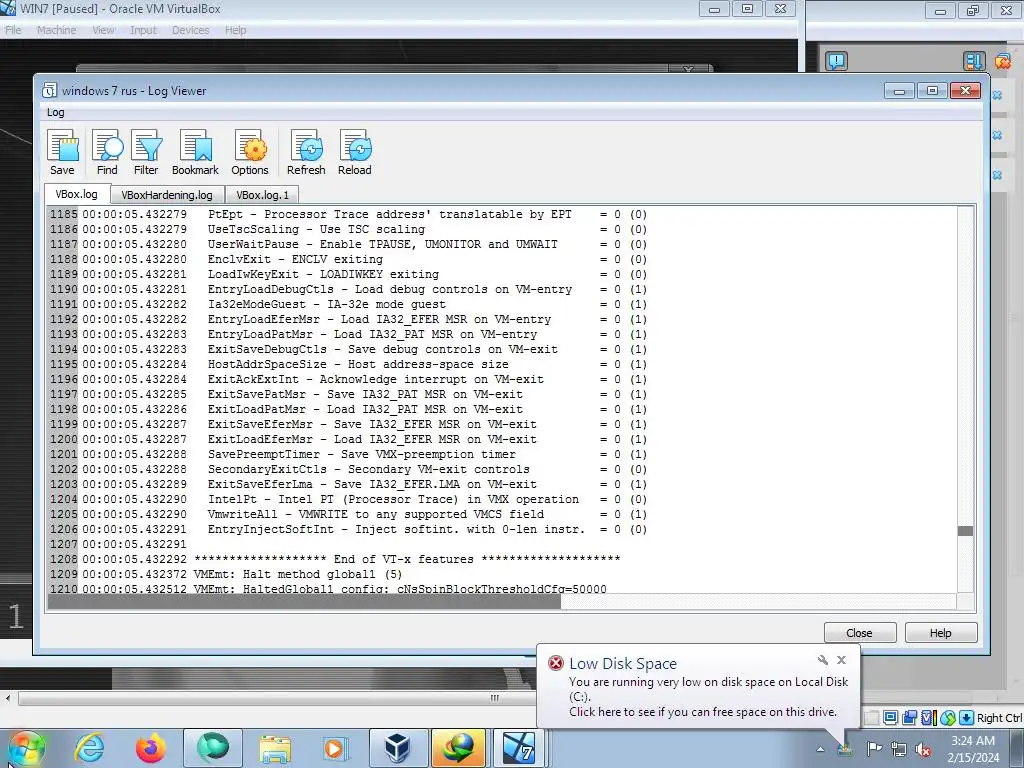Click the taskbar clock showing 3:24 AM
Screen dimensions: 1024x768
[973, 748]
